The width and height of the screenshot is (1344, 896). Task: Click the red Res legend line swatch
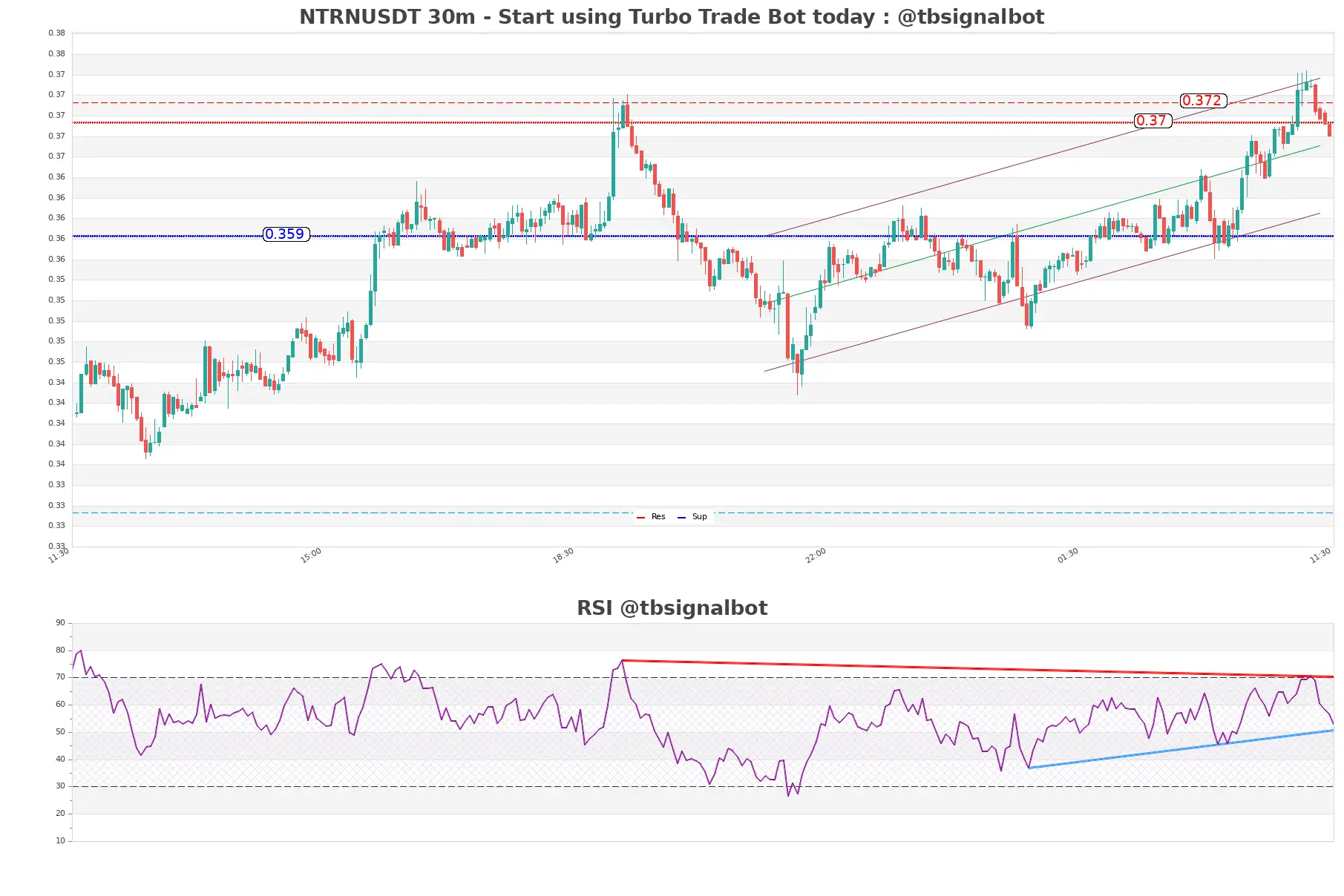640,518
